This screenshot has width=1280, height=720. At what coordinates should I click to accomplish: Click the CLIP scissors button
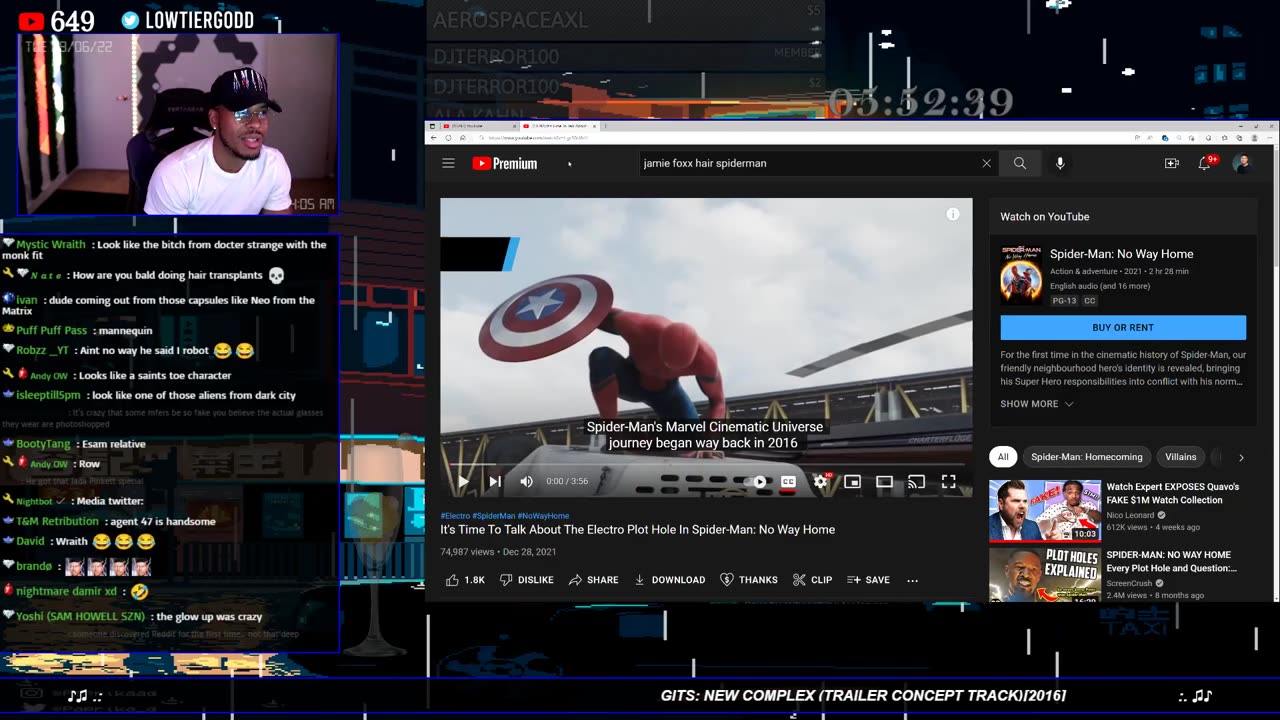click(812, 580)
